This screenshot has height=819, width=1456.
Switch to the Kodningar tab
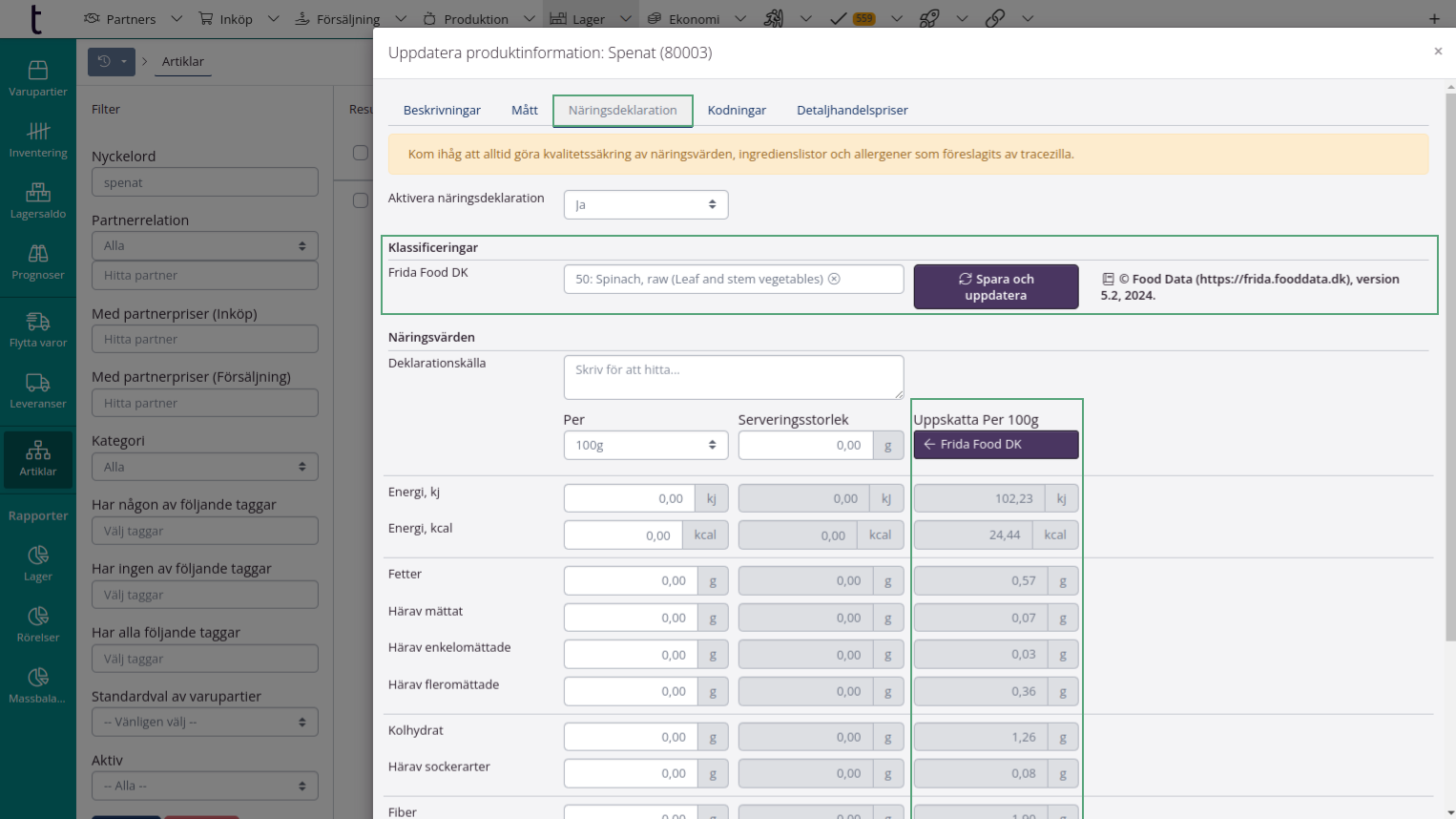tap(737, 111)
